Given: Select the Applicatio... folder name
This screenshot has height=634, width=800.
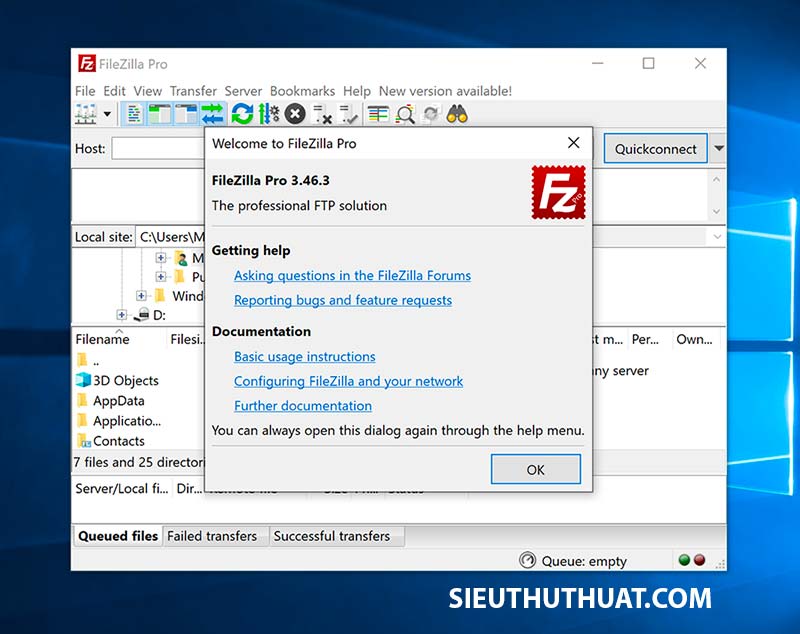Looking at the screenshot, I should coord(127,421).
